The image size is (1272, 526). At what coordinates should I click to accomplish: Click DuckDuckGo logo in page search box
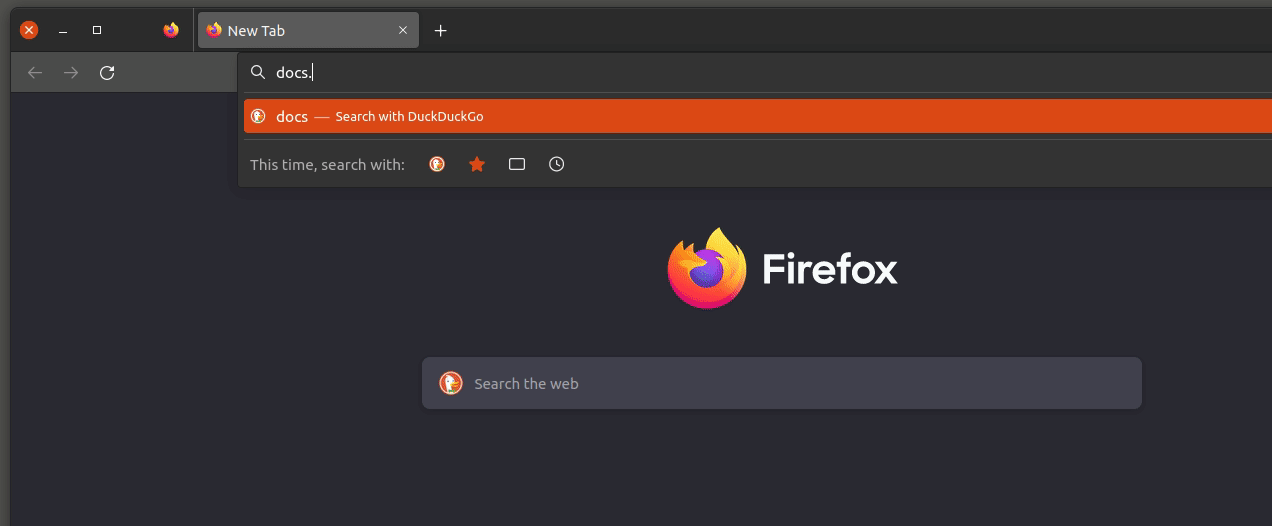pyautogui.click(x=451, y=383)
